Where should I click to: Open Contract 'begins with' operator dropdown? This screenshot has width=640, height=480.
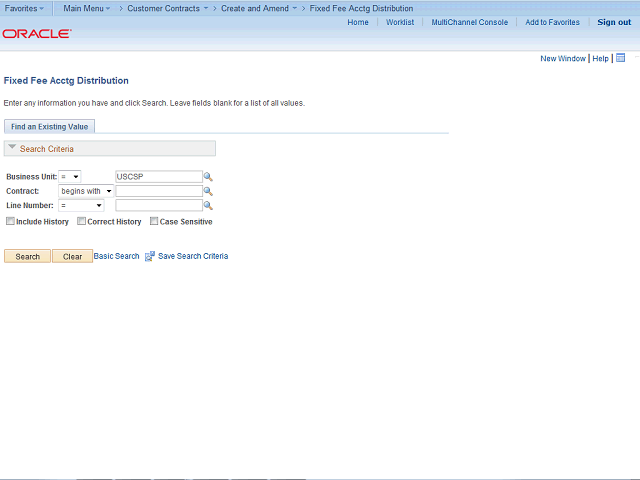(x=86, y=191)
